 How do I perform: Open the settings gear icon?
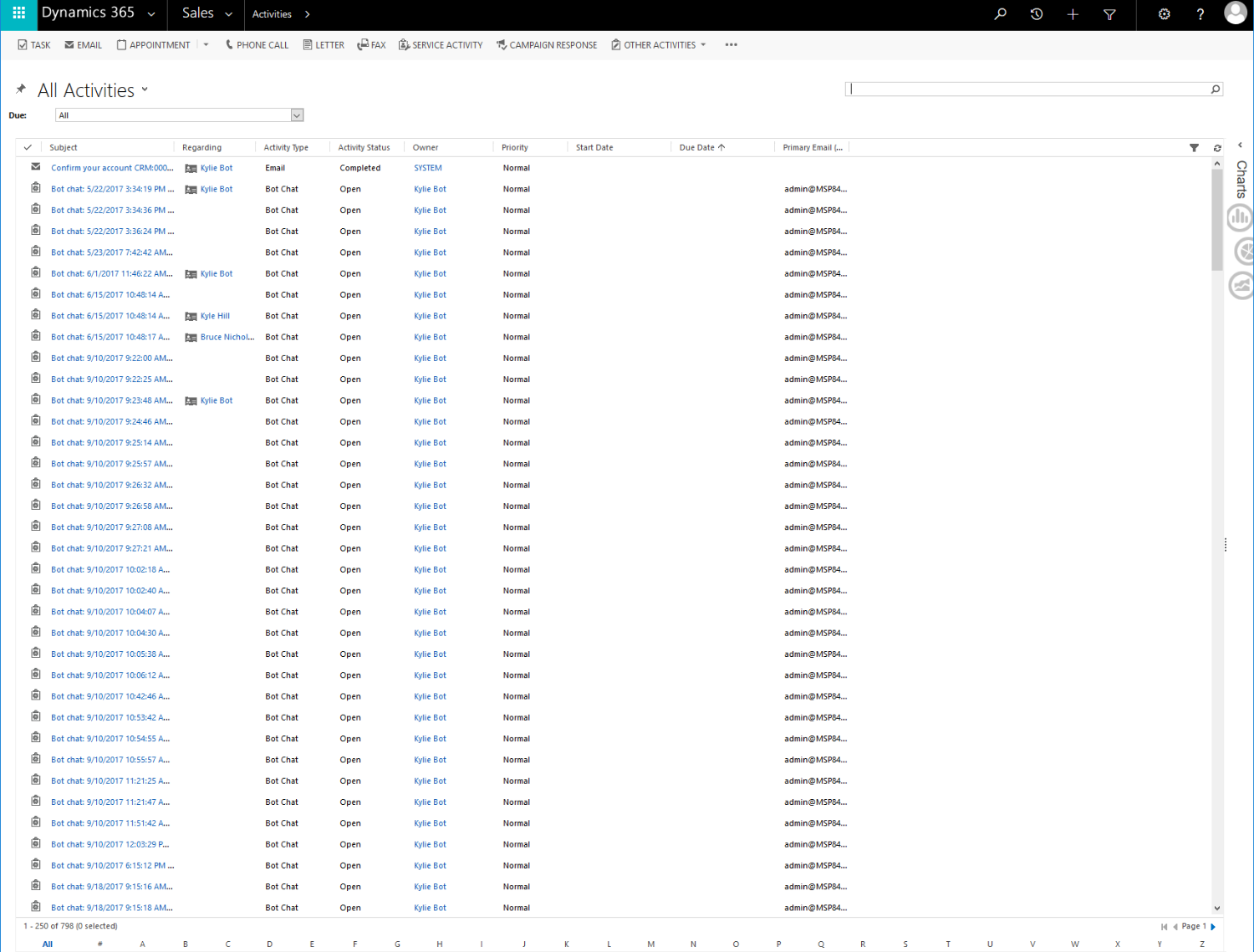pos(1164,14)
